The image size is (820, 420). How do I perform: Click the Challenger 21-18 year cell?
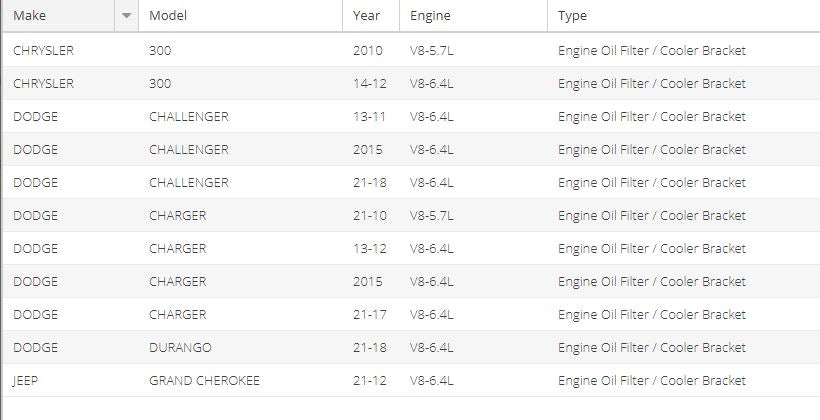tap(371, 182)
